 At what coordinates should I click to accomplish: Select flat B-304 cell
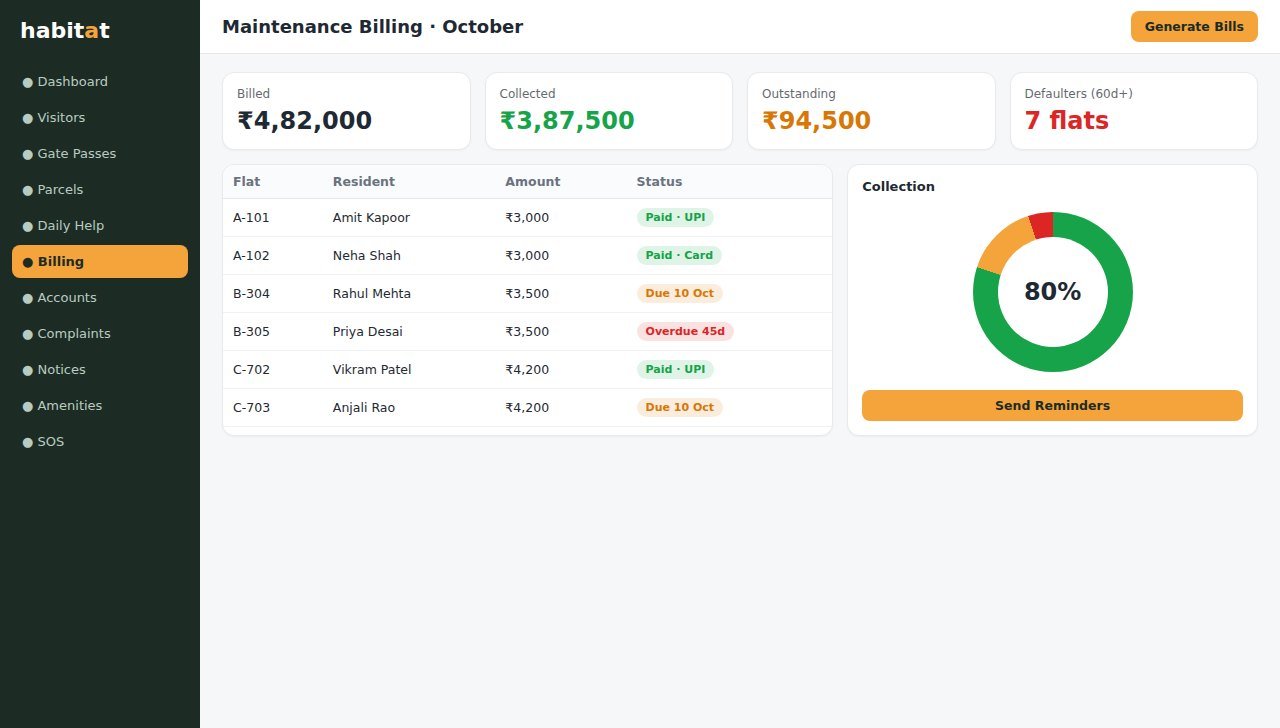pos(251,294)
